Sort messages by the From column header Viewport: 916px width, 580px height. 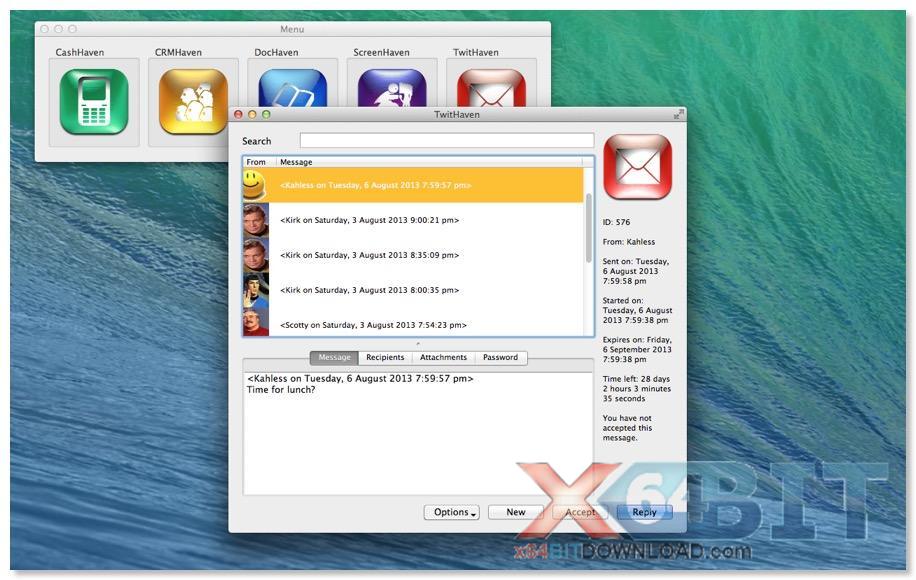click(x=256, y=161)
